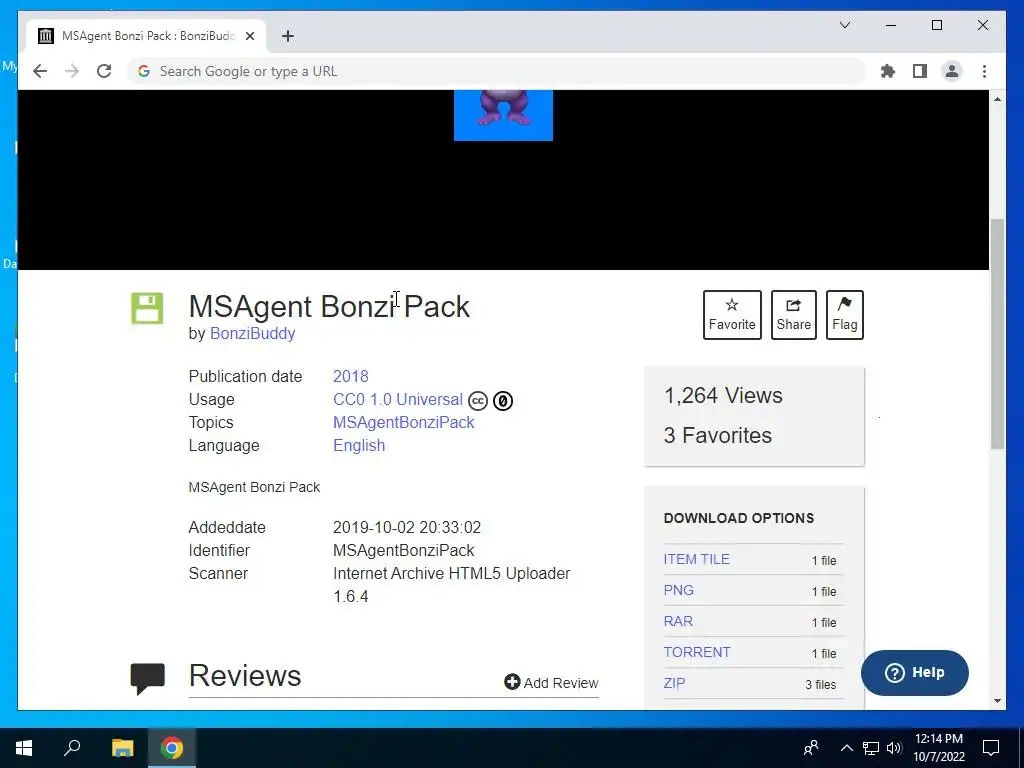Click the DOWNLOAD OPTIONS heading
1024x768 pixels.
(x=739, y=518)
